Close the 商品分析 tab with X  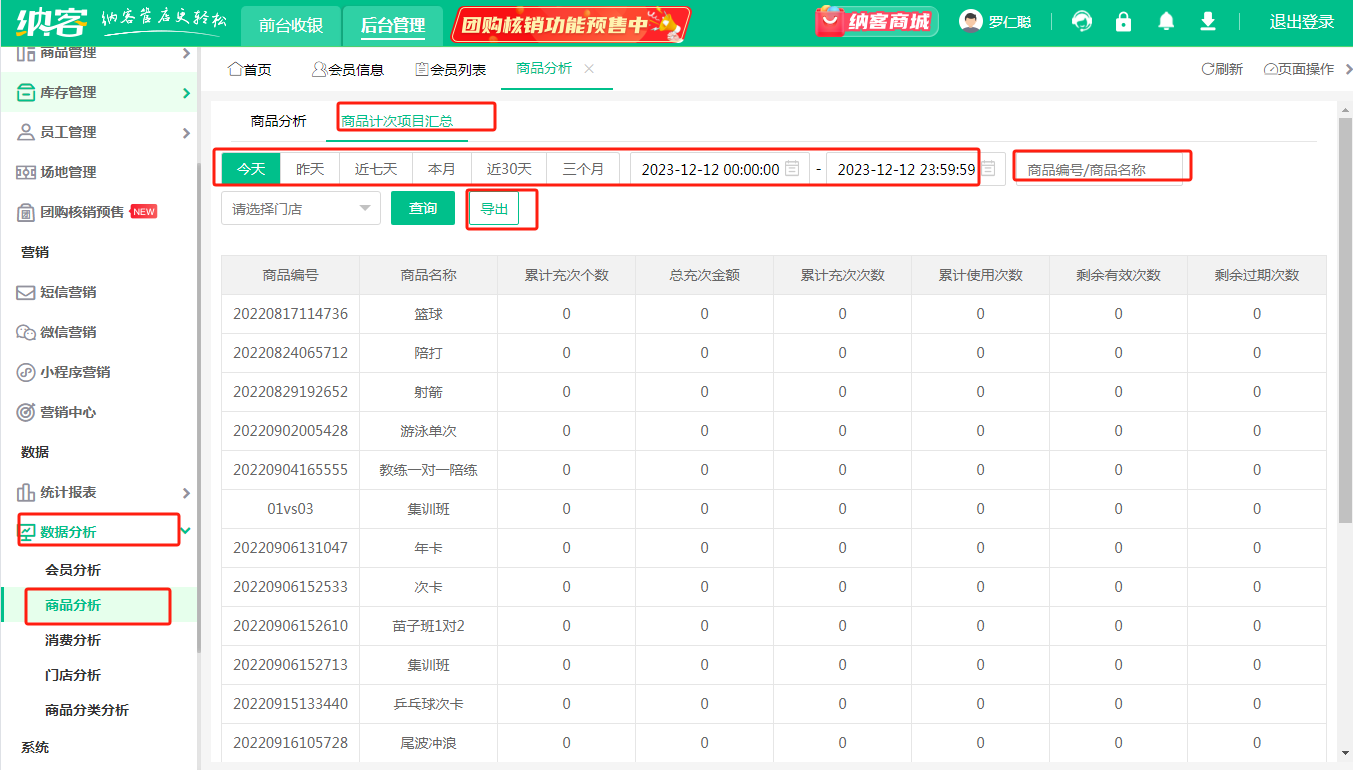[589, 69]
